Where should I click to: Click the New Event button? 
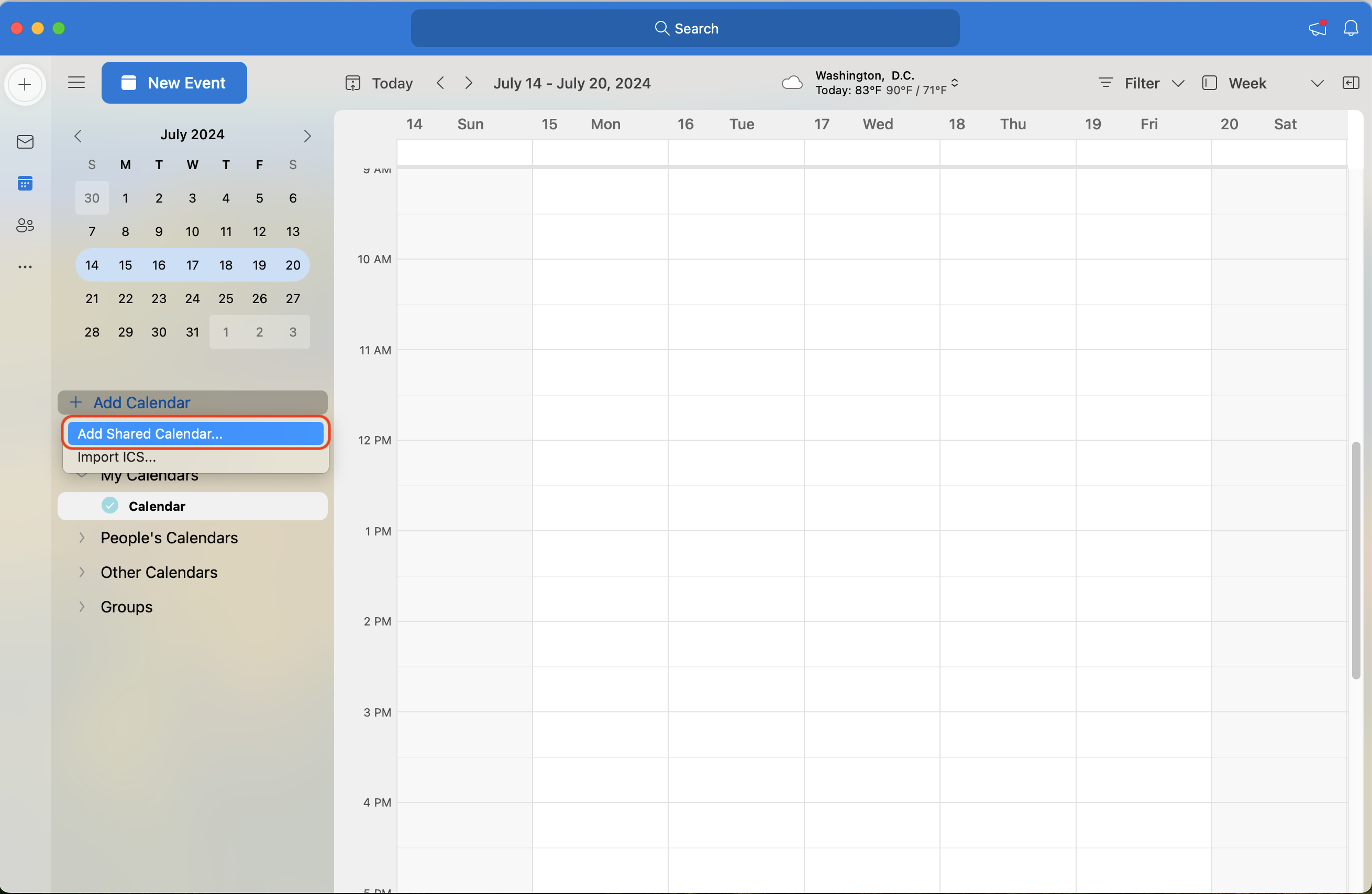pos(174,83)
